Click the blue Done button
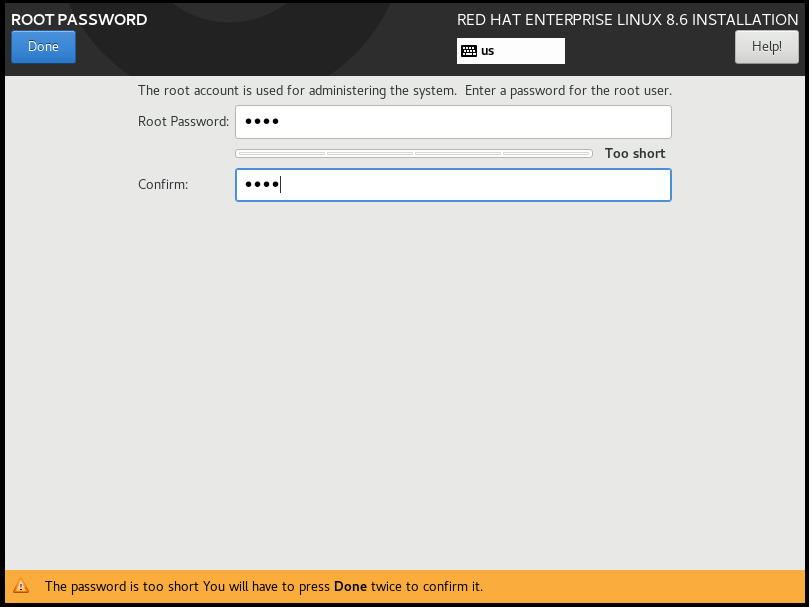Image resolution: width=809 pixels, height=607 pixels. pyautogui.click(x=43, y=47)
